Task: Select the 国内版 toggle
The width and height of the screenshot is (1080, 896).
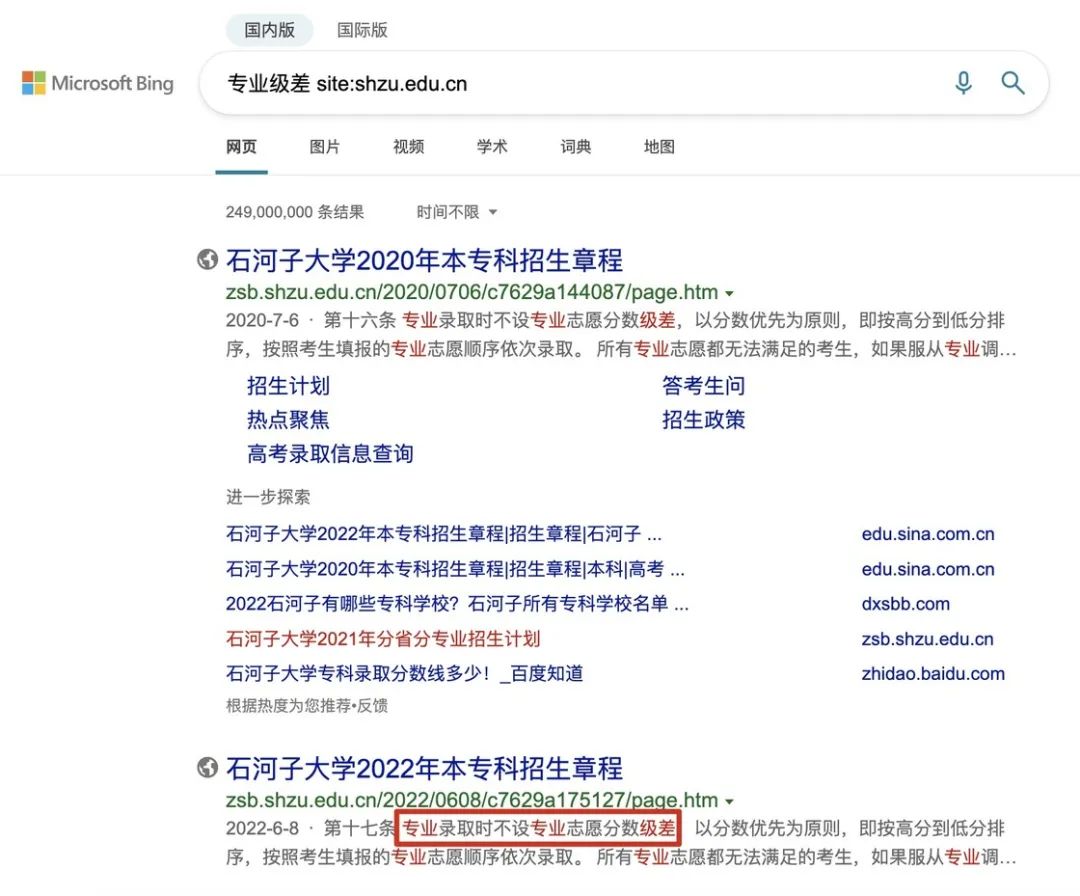Action: (269, 30)
